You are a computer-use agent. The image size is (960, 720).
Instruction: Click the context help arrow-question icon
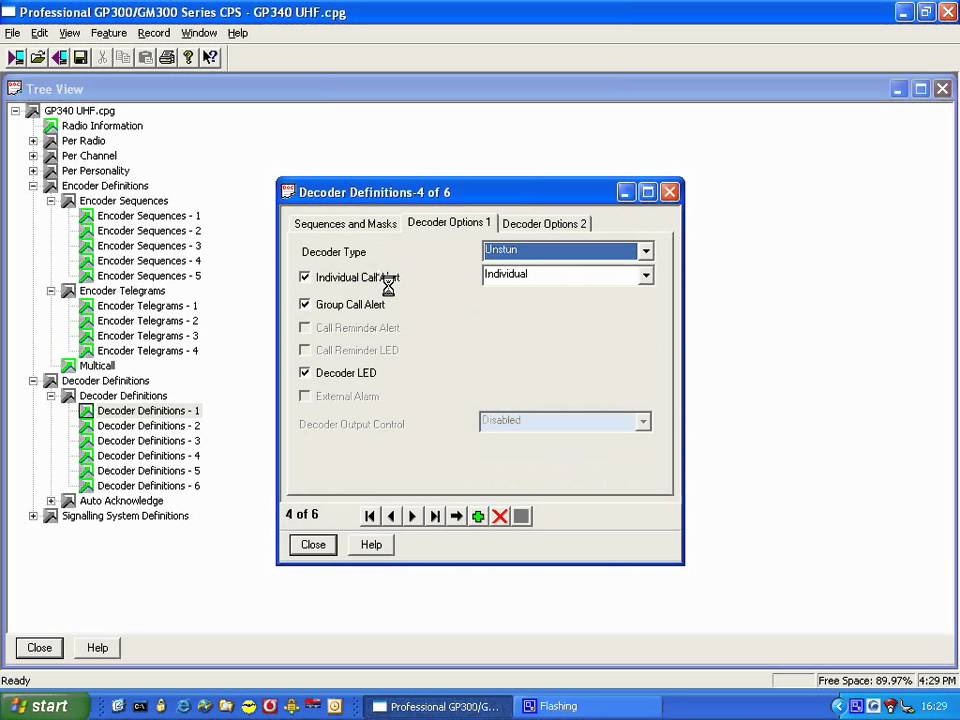tap(210, 58)
